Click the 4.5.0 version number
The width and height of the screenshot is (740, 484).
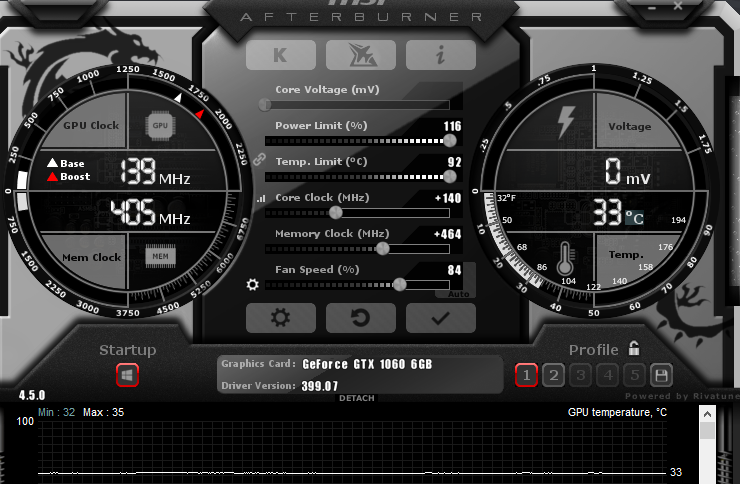(x=32, y=395)
